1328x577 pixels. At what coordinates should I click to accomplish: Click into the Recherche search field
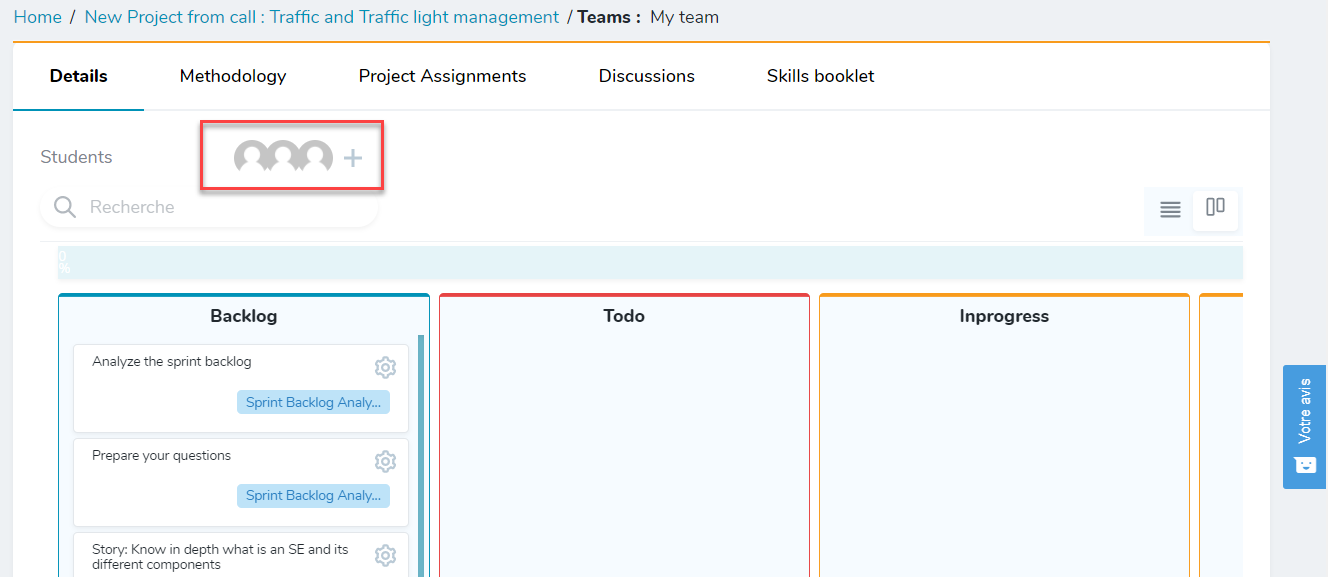pos(210,207)
